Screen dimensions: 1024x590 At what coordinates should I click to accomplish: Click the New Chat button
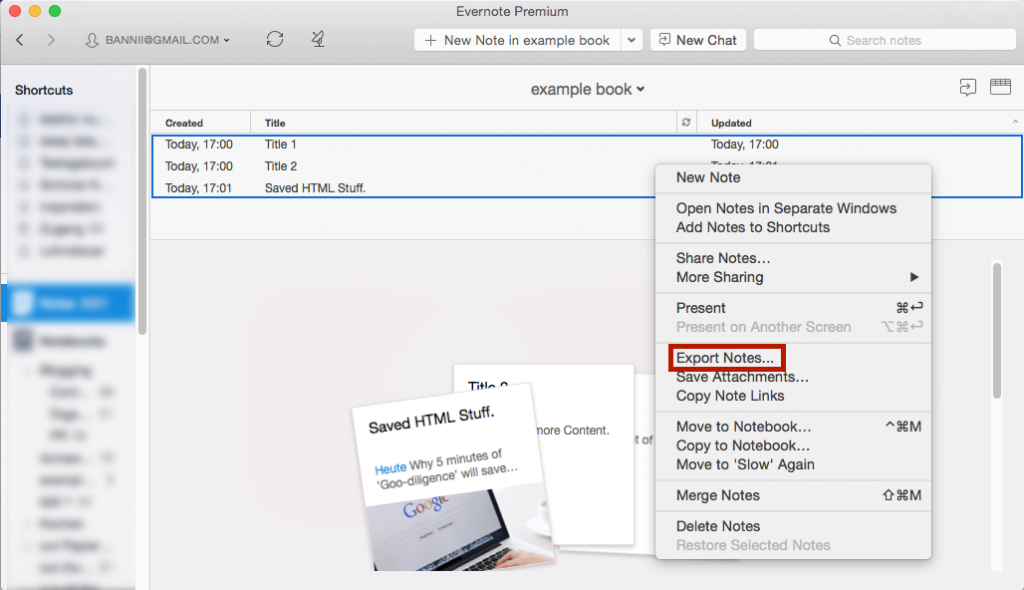coord(698,40)
